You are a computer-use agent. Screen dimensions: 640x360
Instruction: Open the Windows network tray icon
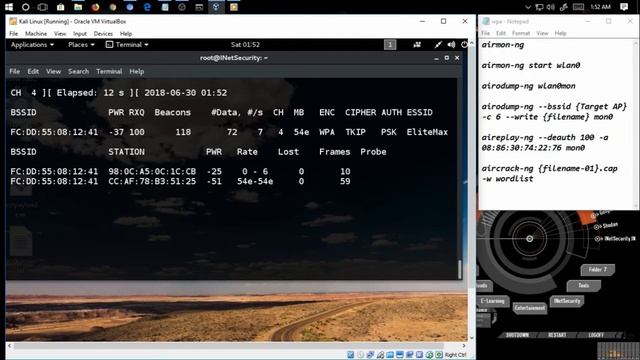pos(539,7)
